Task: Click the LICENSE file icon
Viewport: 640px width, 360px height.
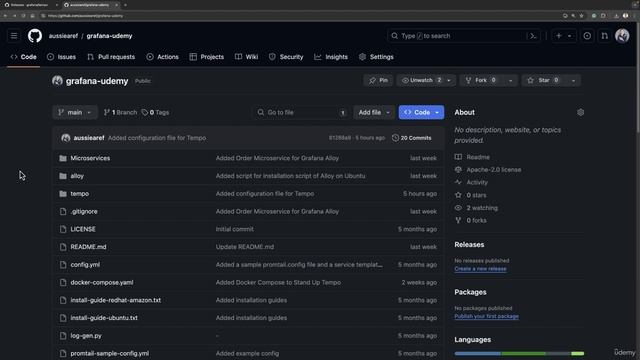Action: click(x=63, y=229)
